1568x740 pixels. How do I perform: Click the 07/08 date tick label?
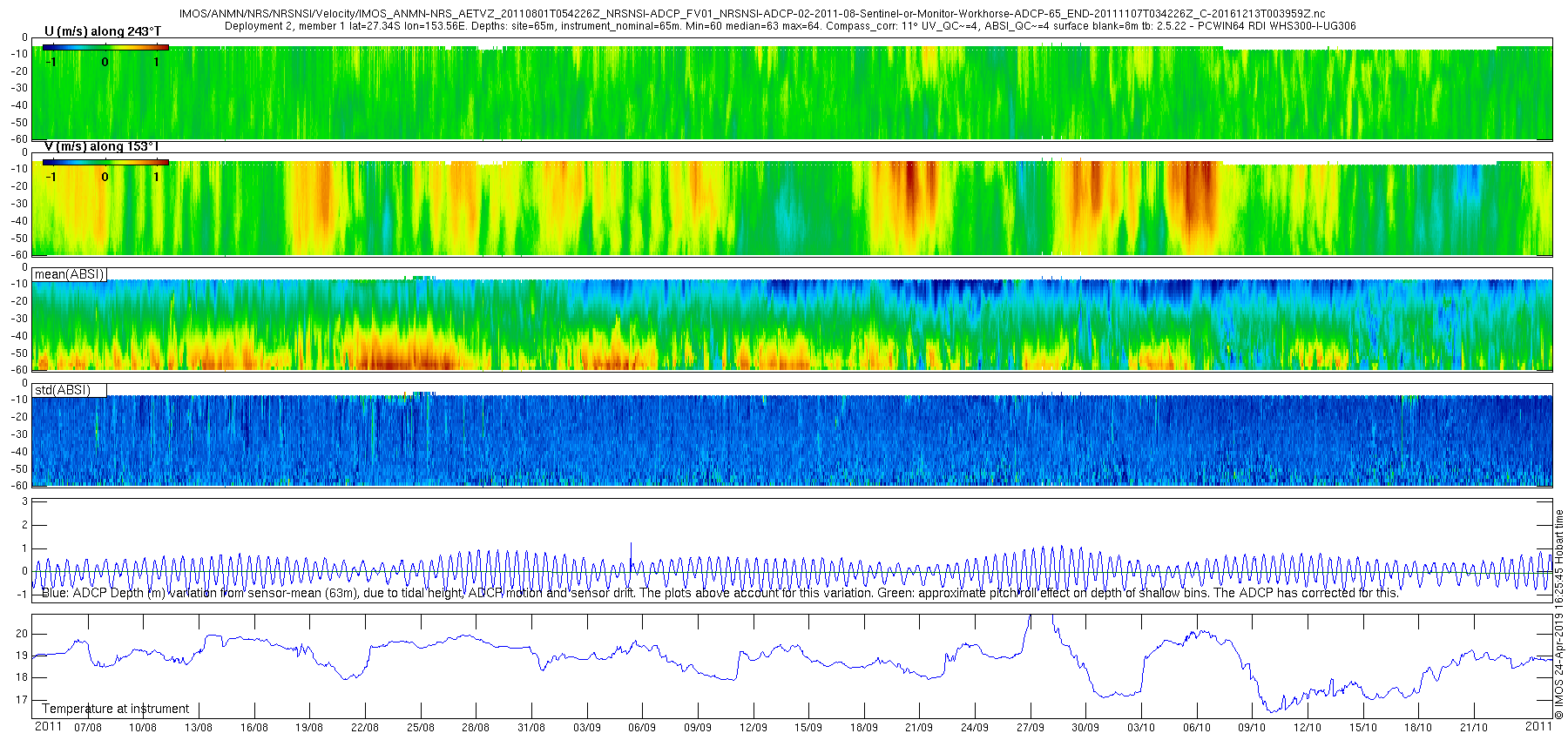point(88,728)
